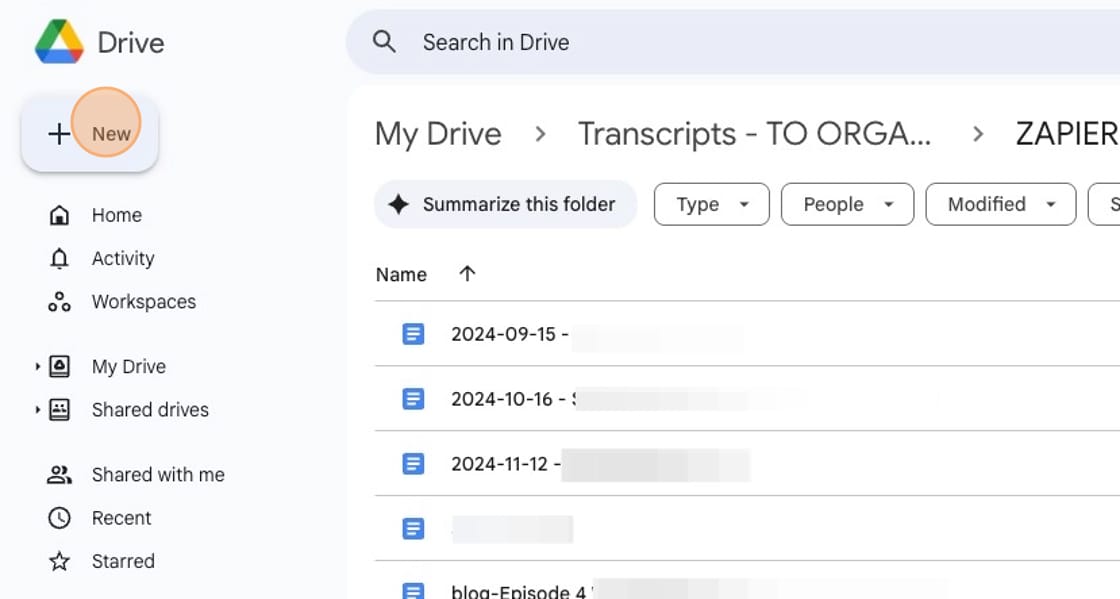Reverse sort order with the Name arrow
Viewport: 1120px width, 599px height.
(466, 273)
